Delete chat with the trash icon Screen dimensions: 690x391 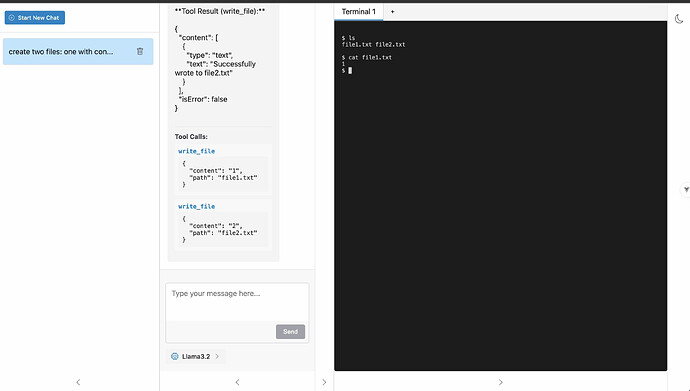point(140,51)
